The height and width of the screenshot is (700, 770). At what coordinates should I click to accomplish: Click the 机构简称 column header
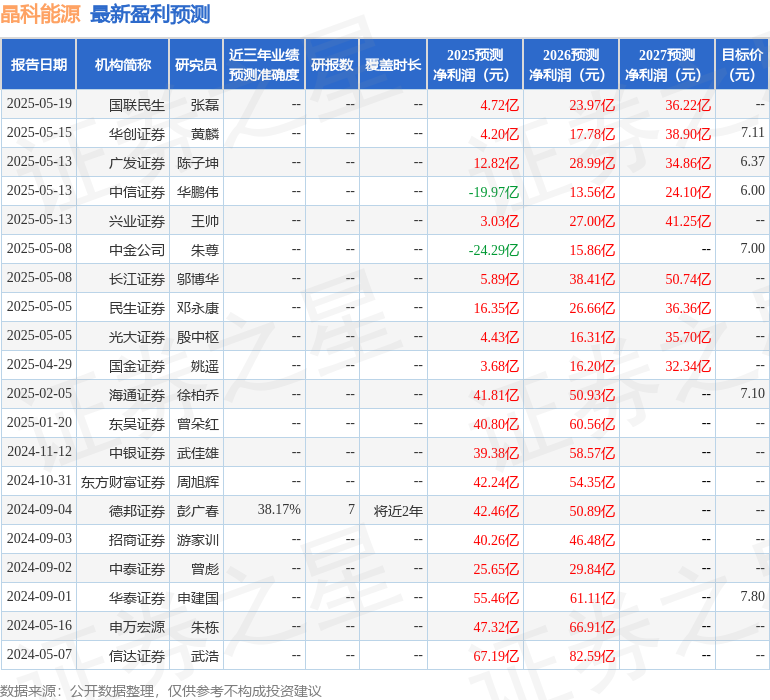click(x=123, y=64)
